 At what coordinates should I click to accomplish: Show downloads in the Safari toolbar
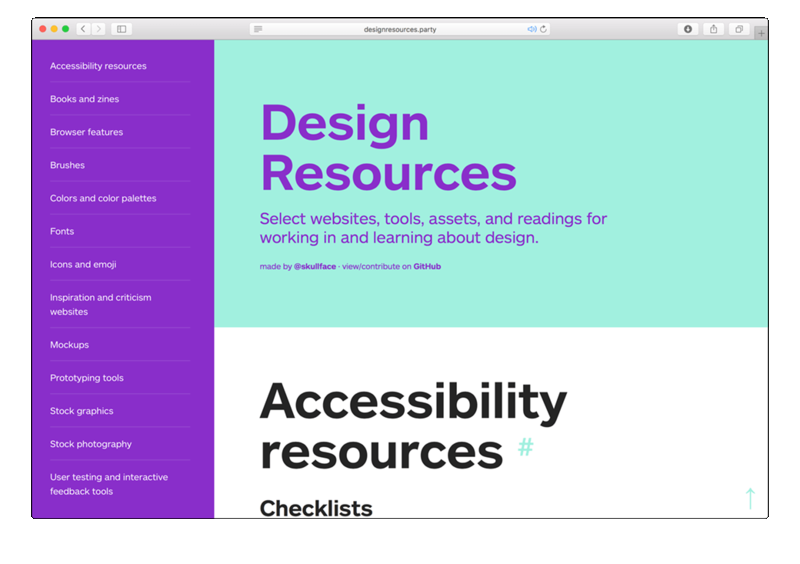[x=687, y=29]
